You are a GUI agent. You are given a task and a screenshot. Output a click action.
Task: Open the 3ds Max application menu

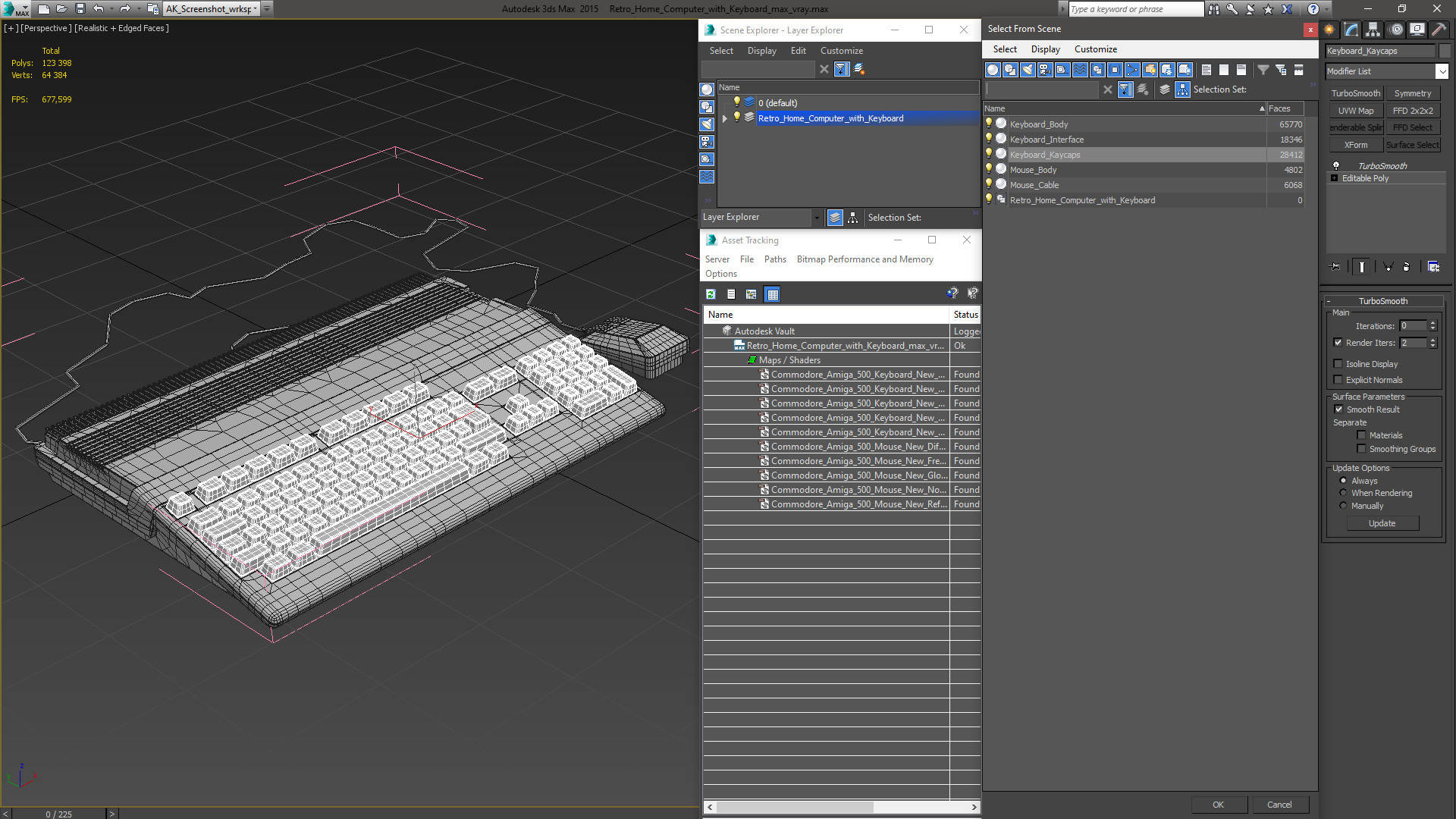(x=15, y=9)
